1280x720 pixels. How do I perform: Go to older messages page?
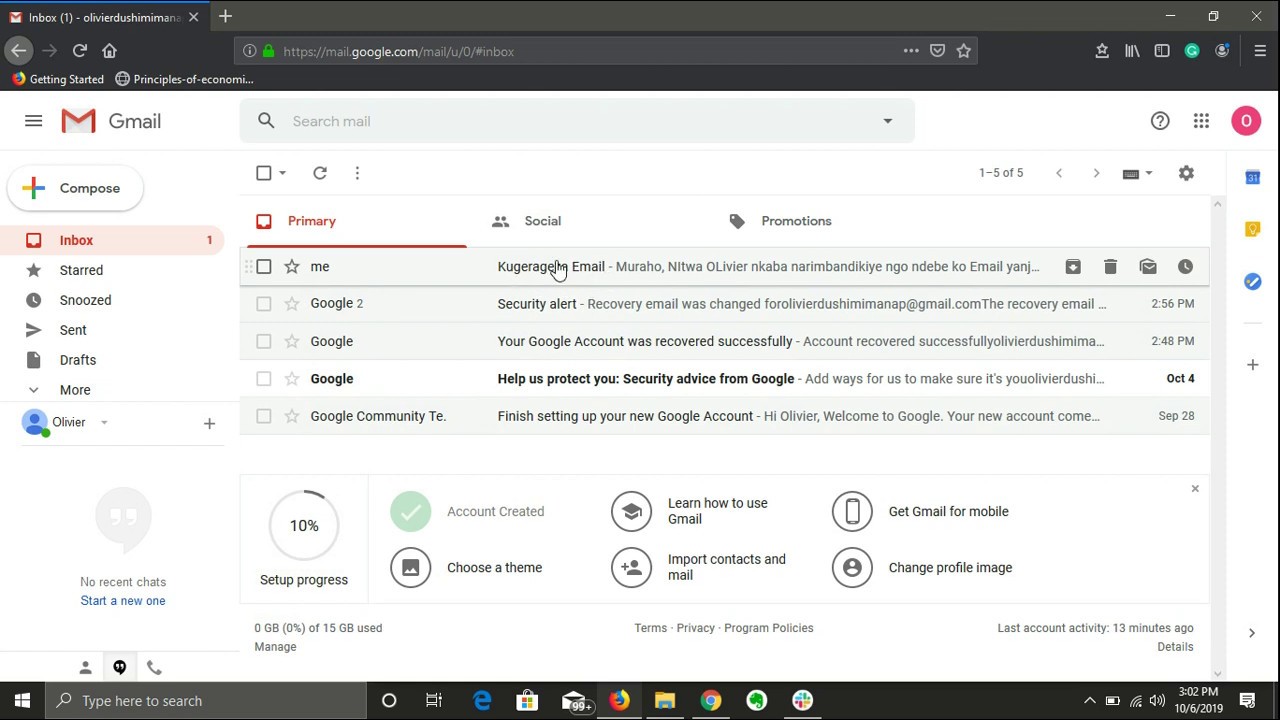tap(1096, 173)
